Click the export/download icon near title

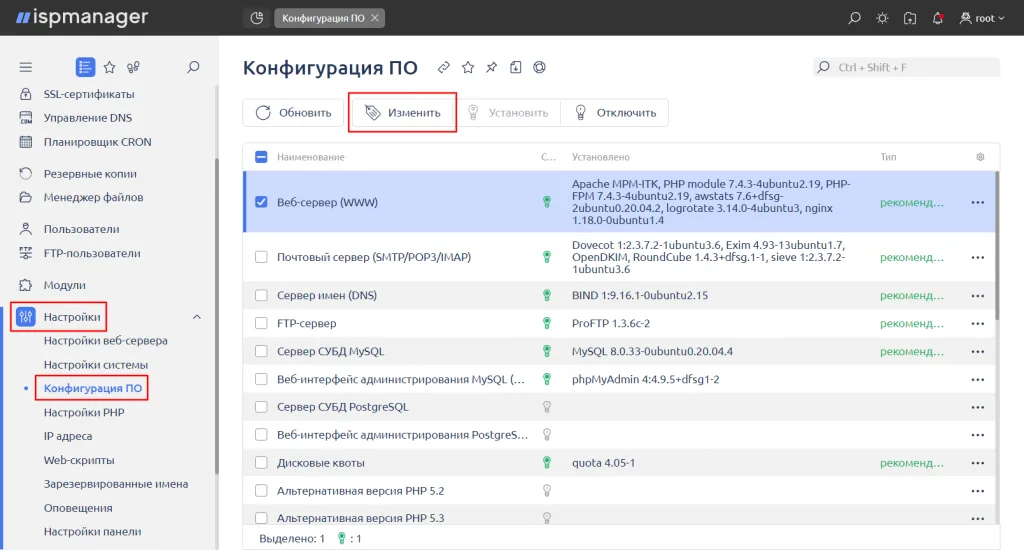coord(515,67)
